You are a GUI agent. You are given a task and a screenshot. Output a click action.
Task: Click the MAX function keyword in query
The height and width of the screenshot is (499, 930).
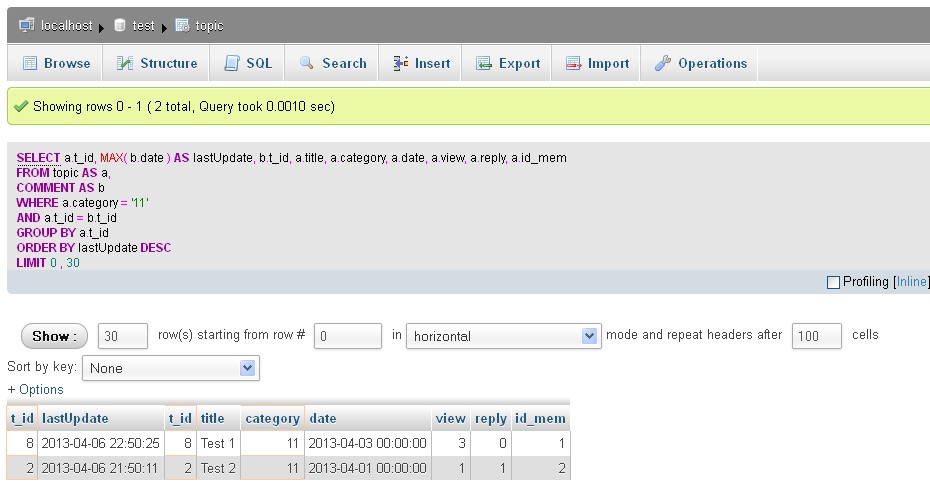[x=112, y=158]
